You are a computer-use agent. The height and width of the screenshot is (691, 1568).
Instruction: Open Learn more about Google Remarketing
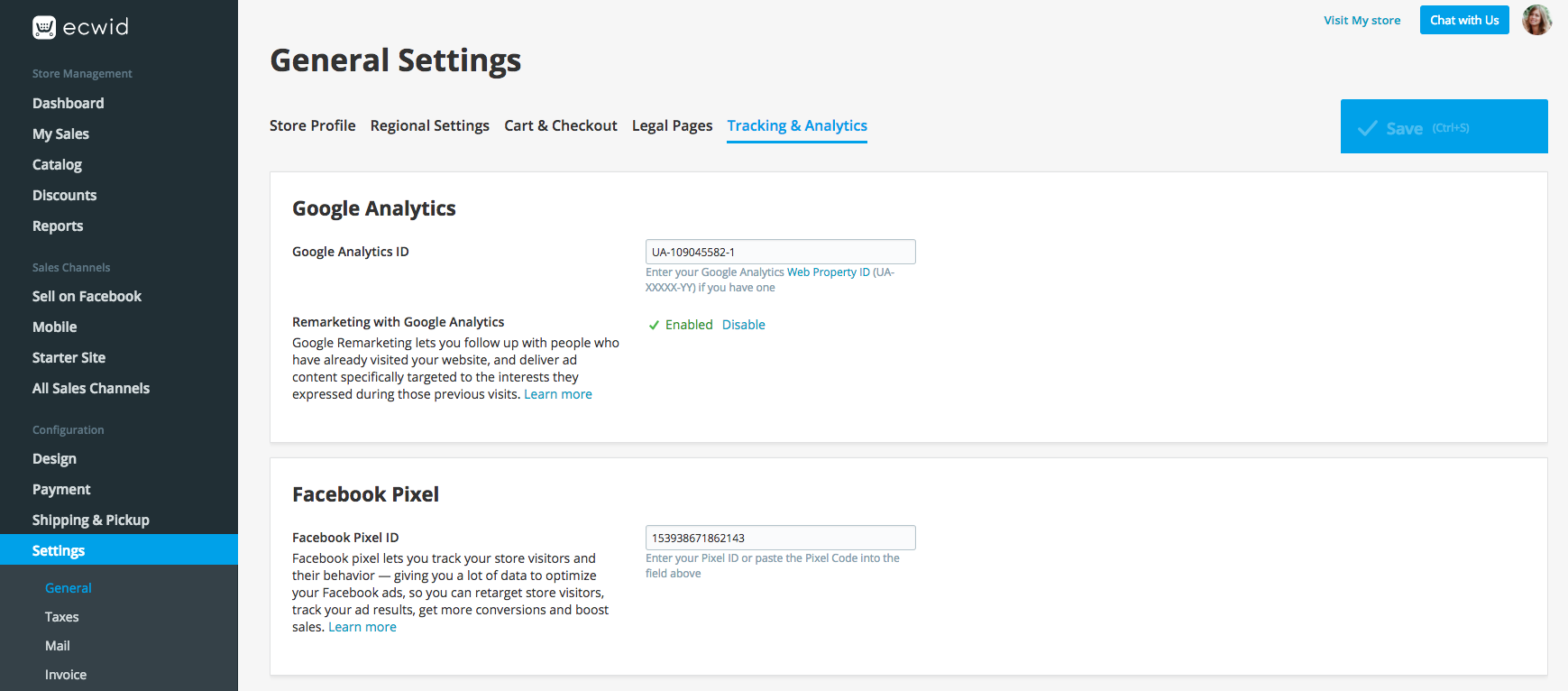click(x=558, y=394)
